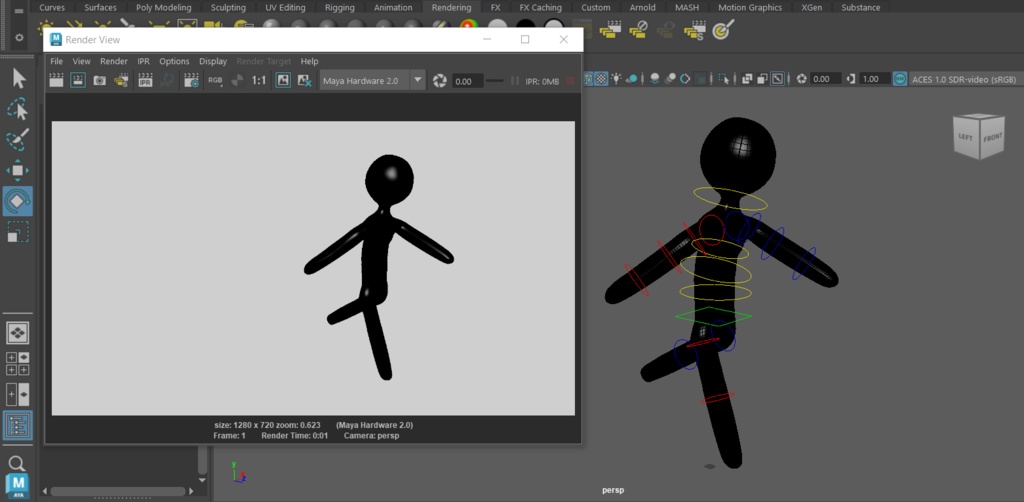Switch to the UV Editing shelf tab
Screen dimensions: 1024x502
coord(285,7)
